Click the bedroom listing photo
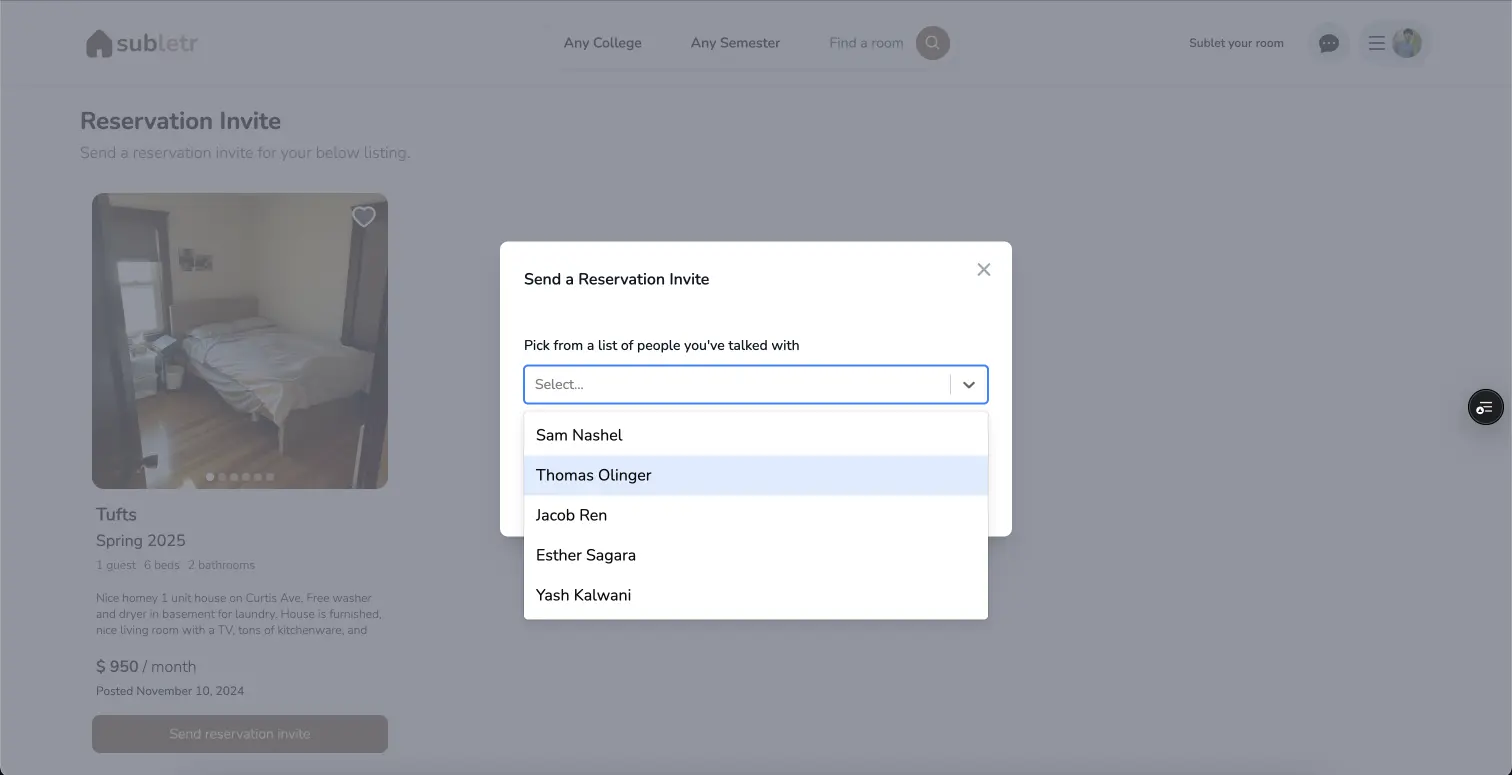The height and width of the screenshot is (775, 1512). point(240,341)
